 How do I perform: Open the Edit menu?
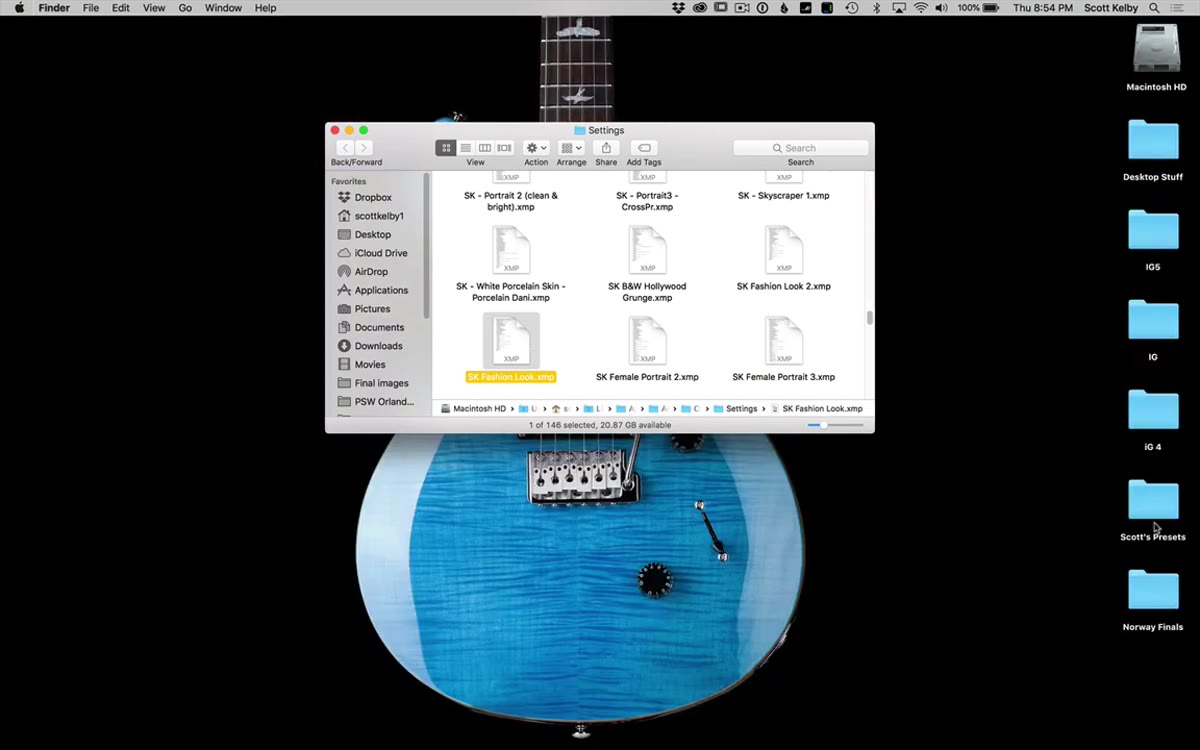pyautogui.click(x=121, y=8)
